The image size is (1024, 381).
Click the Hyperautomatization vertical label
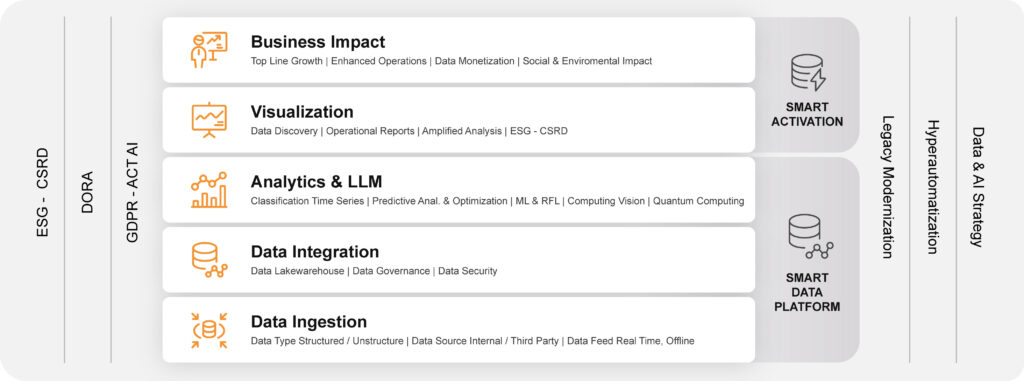pos(932,187)
